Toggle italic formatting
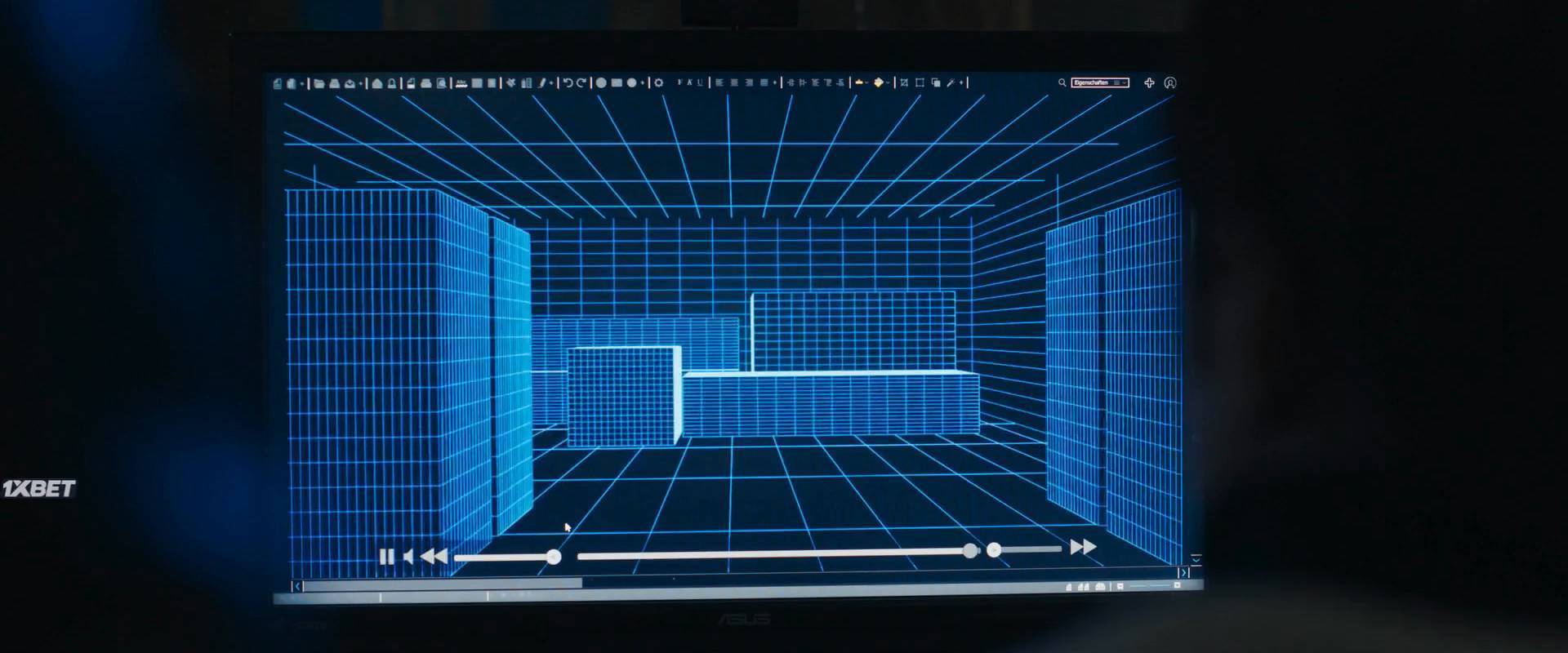Screen dimensions: 1568x653 pos(689,82)
